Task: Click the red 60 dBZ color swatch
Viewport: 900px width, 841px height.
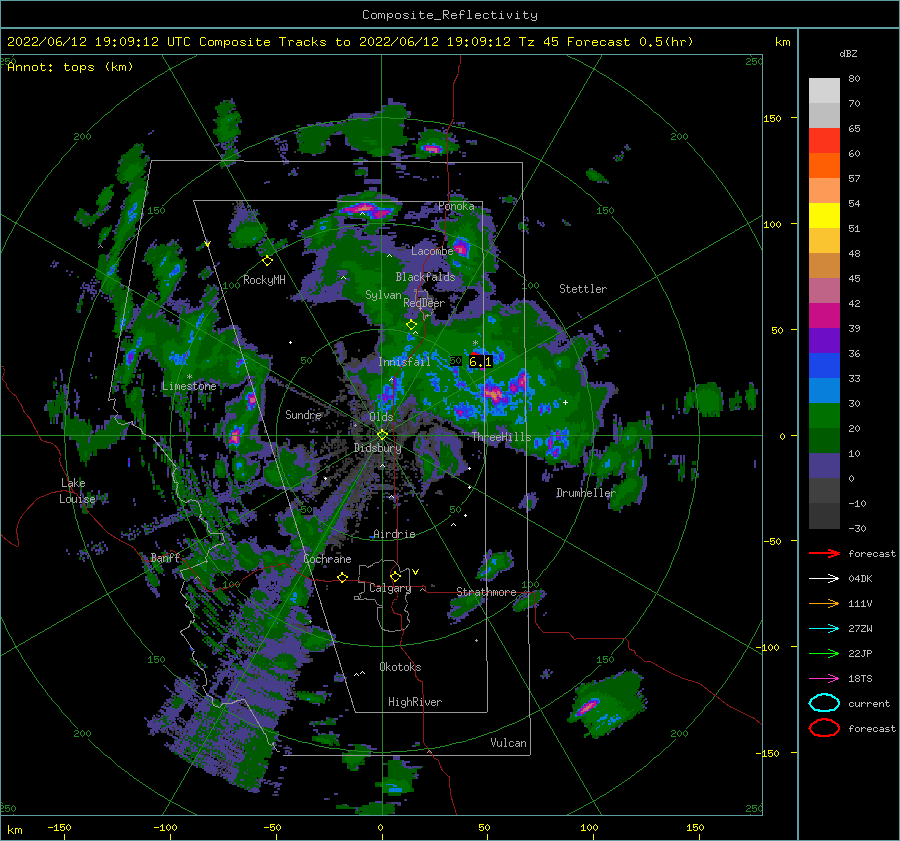Action: pos(824,140)
